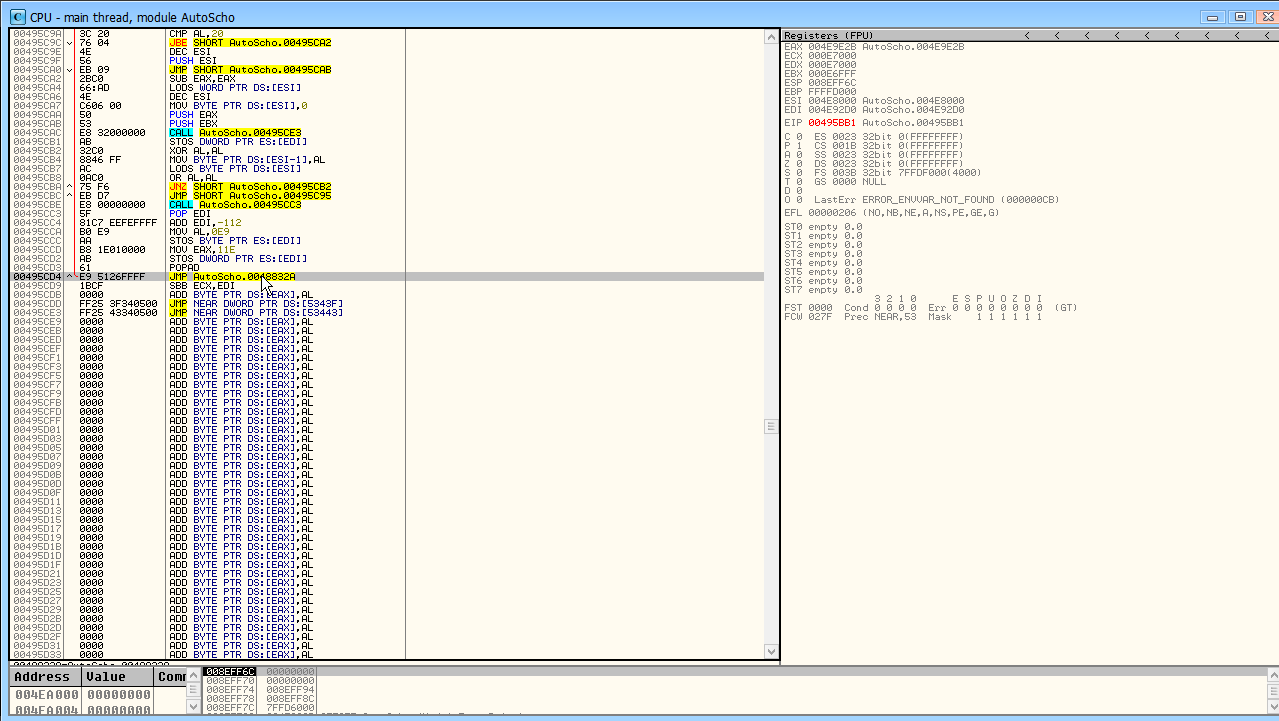Click the disassembly pane scrollbar thumb
The width and height of the screenshot is (1279, 721).
[x=771, y=426]
